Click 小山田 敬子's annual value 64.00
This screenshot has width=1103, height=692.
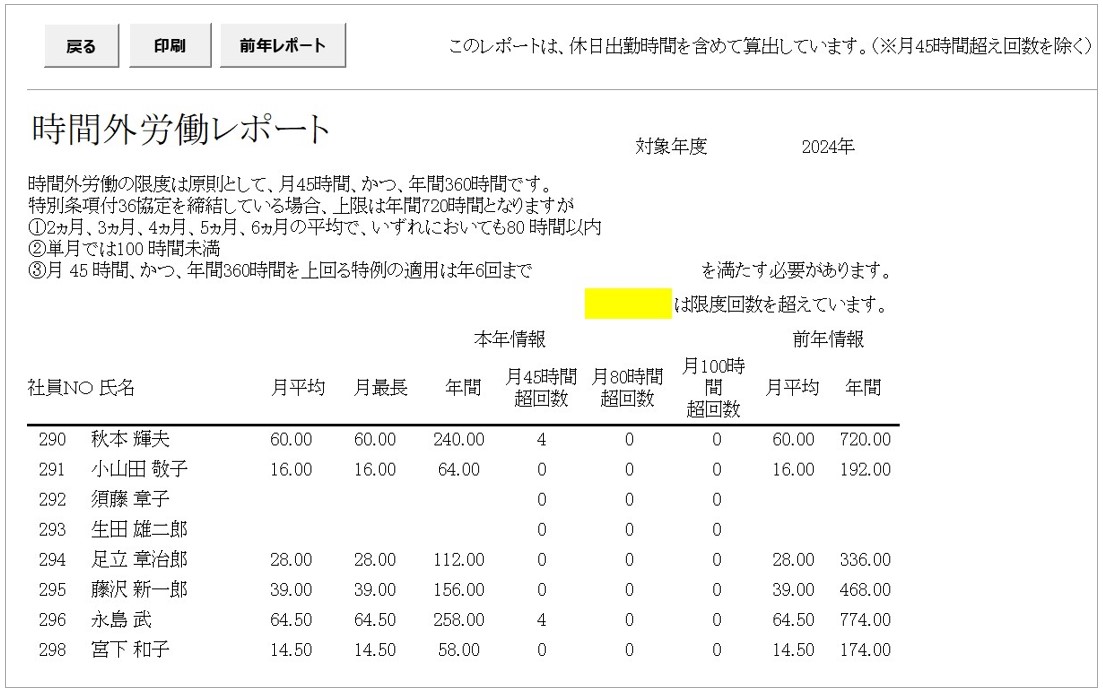459,469
